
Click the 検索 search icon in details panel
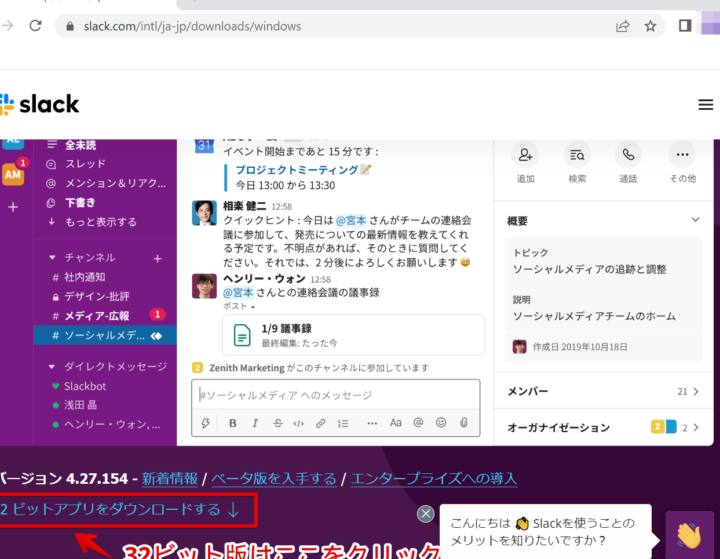577,155
